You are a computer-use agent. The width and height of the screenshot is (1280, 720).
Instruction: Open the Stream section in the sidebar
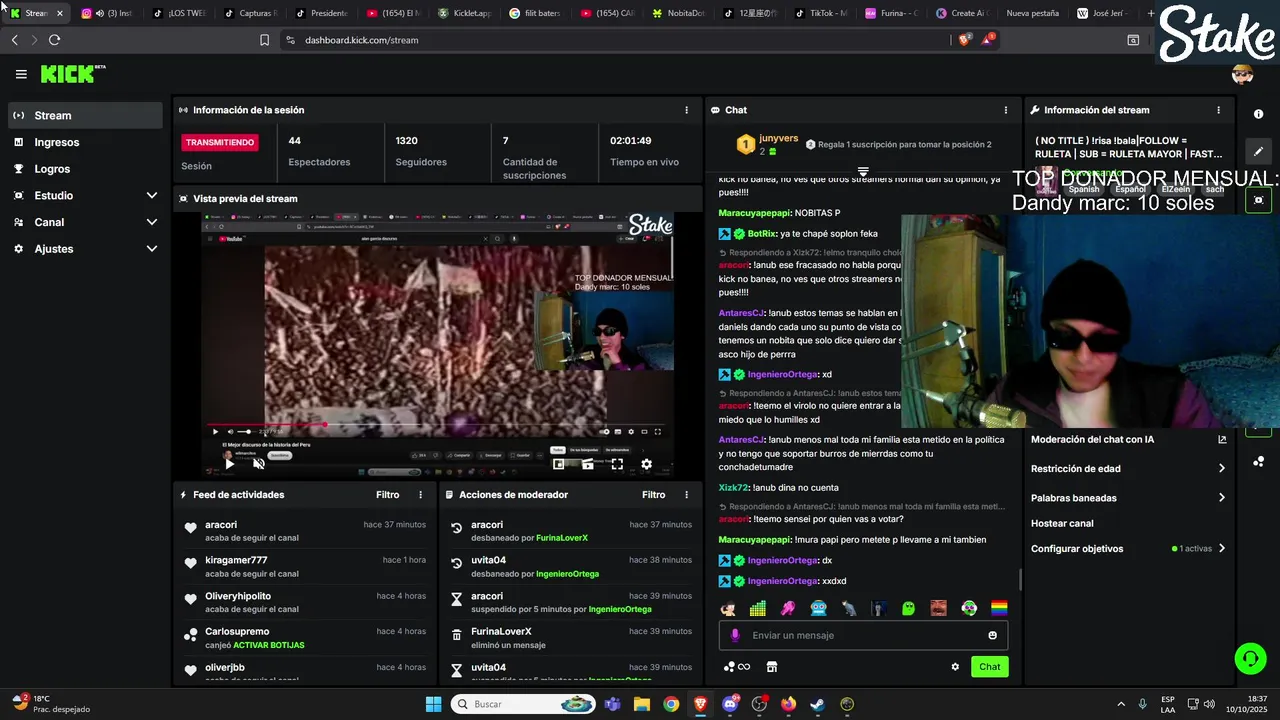pos(85,115)
